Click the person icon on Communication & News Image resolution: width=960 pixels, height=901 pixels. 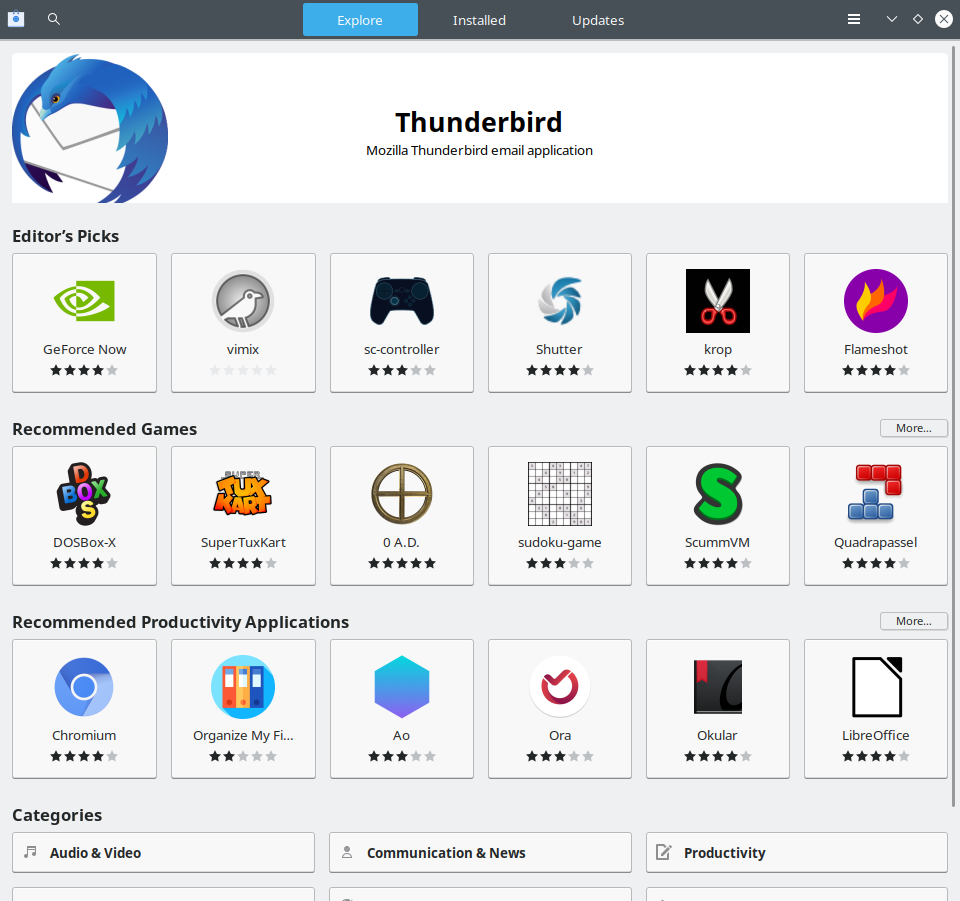coord(347,851)
